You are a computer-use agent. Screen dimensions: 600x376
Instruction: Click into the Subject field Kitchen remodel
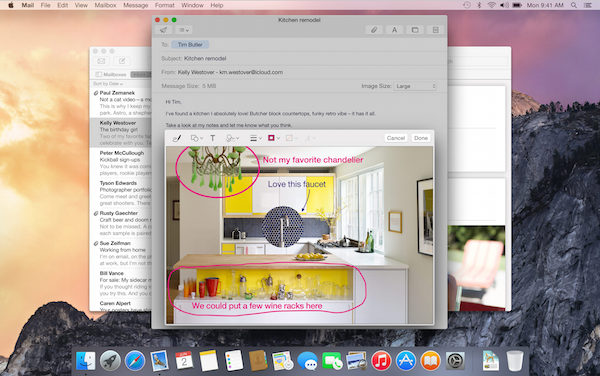coord(299,59)
